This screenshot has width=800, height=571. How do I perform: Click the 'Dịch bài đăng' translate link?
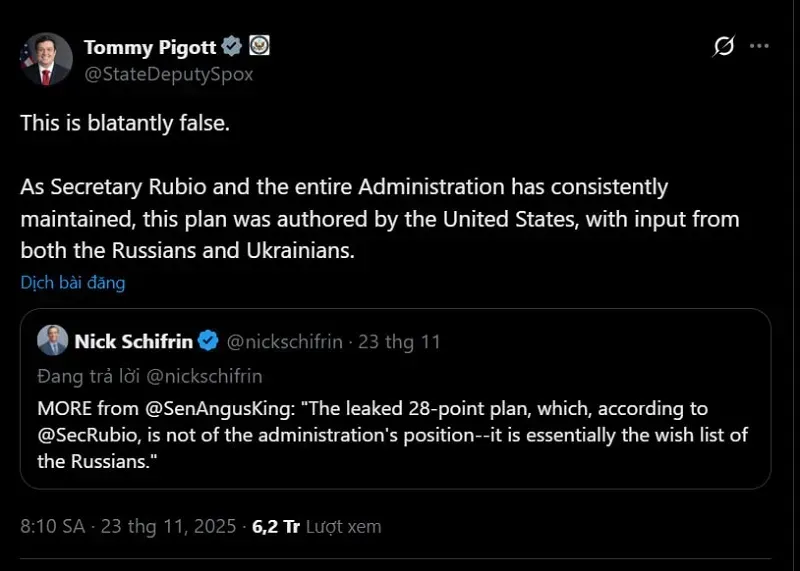click(x=73, y=282)
